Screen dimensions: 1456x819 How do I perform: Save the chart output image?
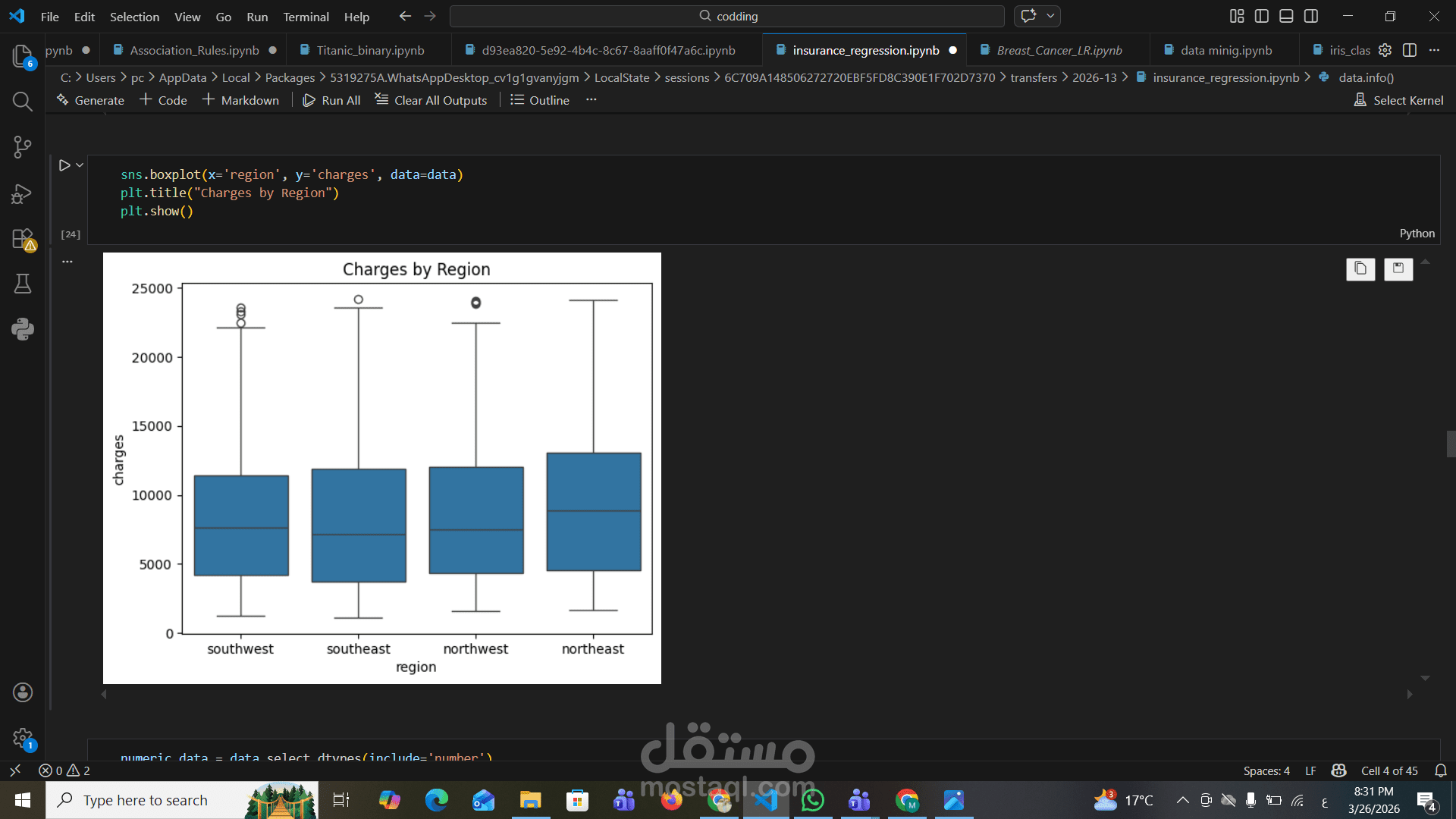coord(1398,268)
